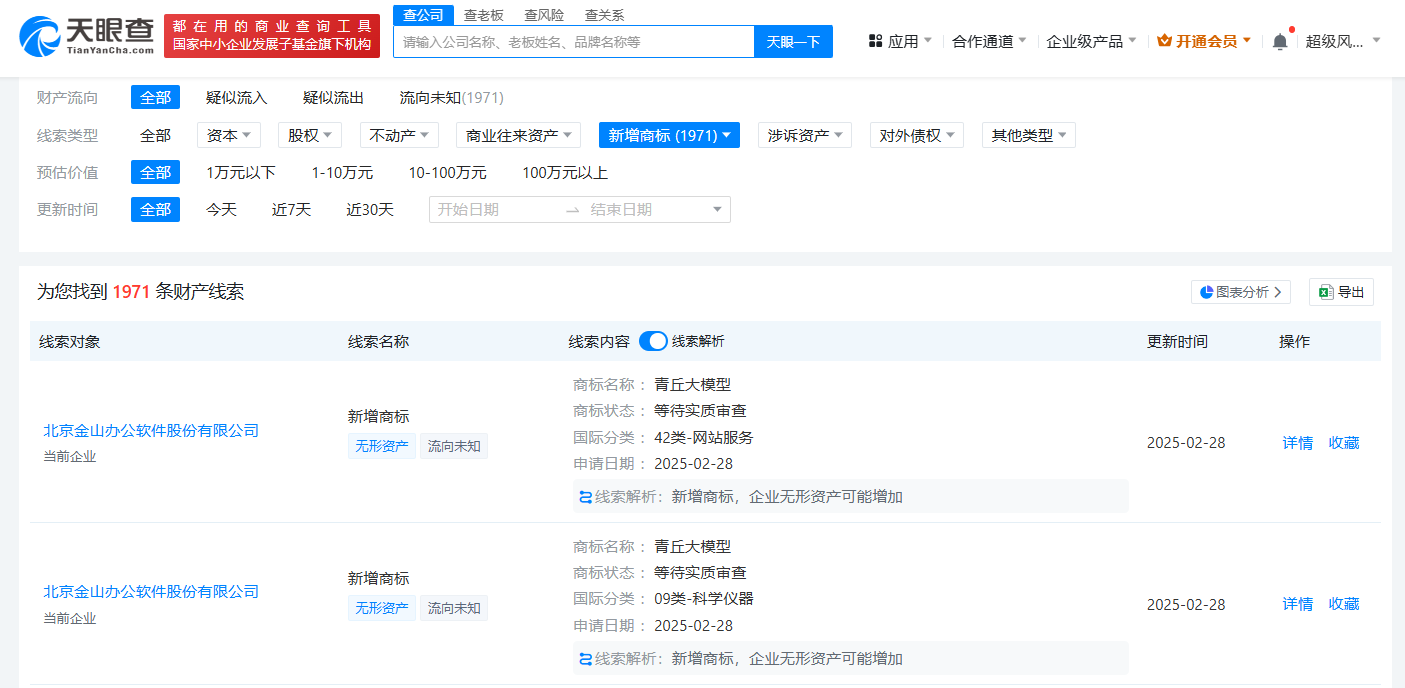Expand the 不动产 filter dropdown
This screenshot has width=1405, height=688.
(x=398, y=136)
